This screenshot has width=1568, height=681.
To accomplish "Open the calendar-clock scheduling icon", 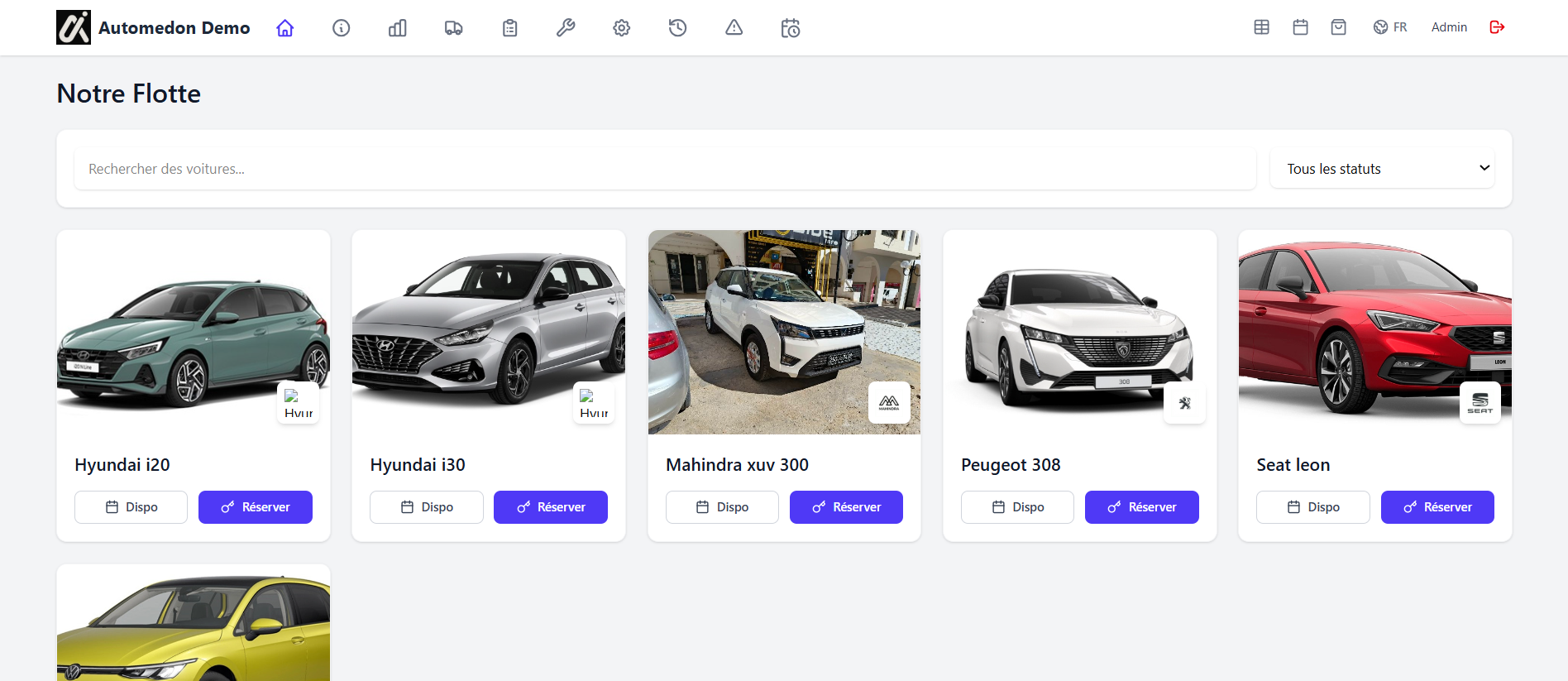I will coord(791,28).
